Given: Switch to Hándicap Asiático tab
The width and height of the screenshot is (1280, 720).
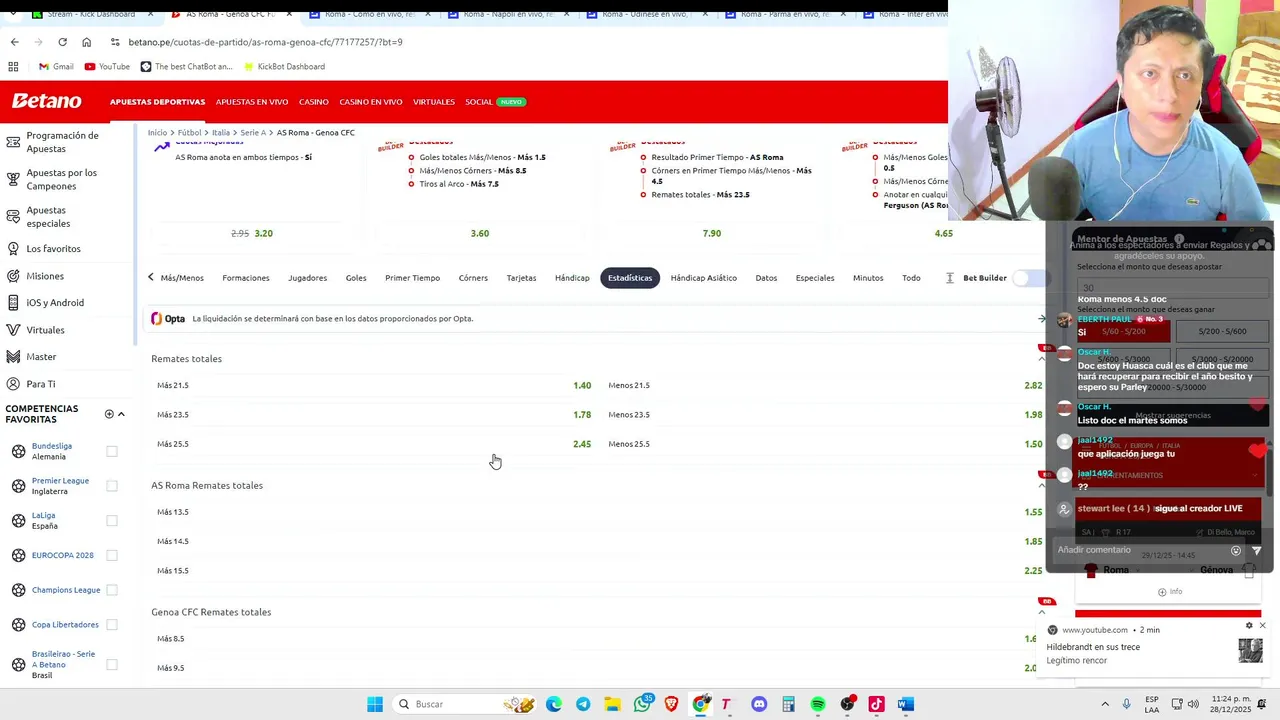Looking at the screenshot, I should coord(704,278).
